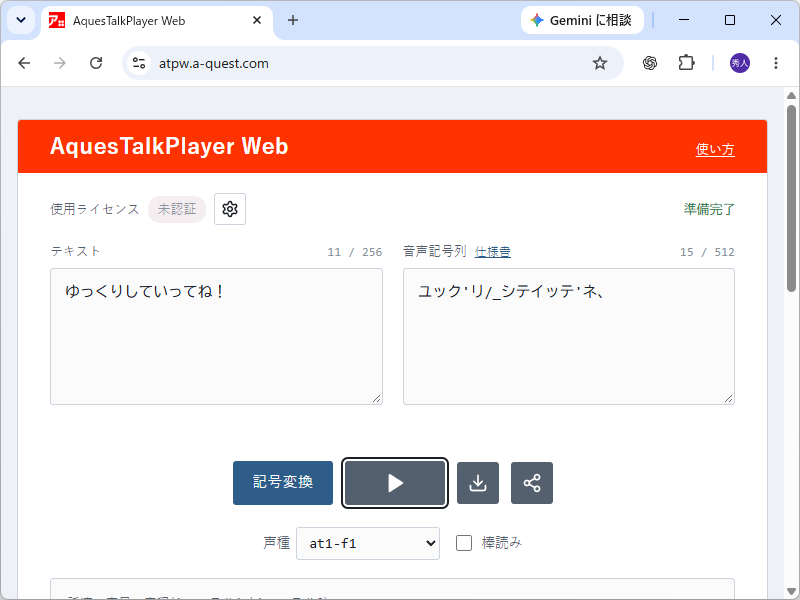Click the atpw.a-quest.com address bar
This screenshot has width=800, height=600.
[x=373, y=63]
